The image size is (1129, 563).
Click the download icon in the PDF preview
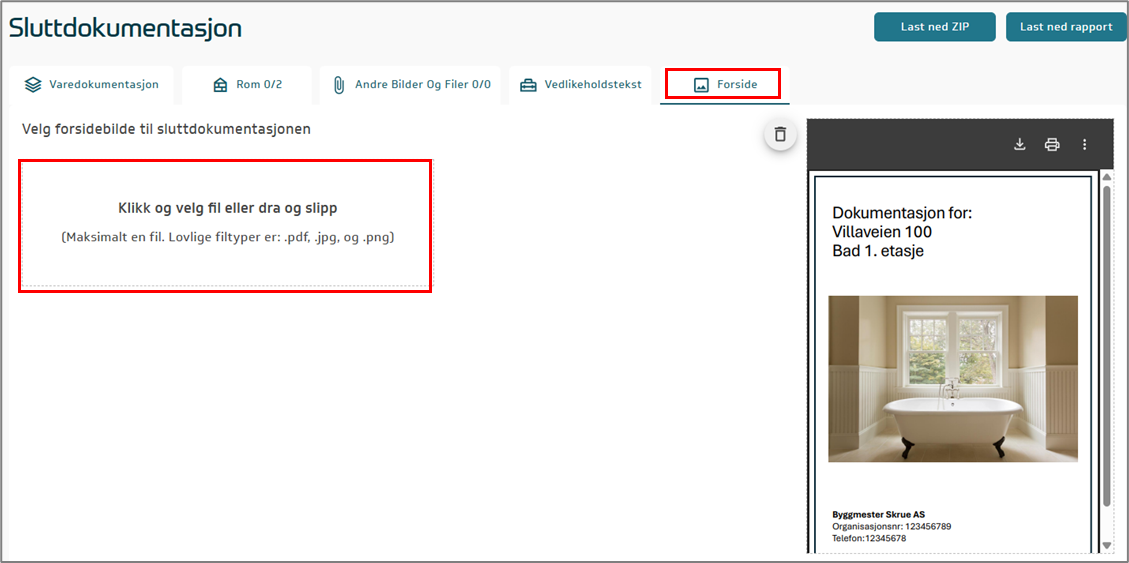pos(1019,144)
